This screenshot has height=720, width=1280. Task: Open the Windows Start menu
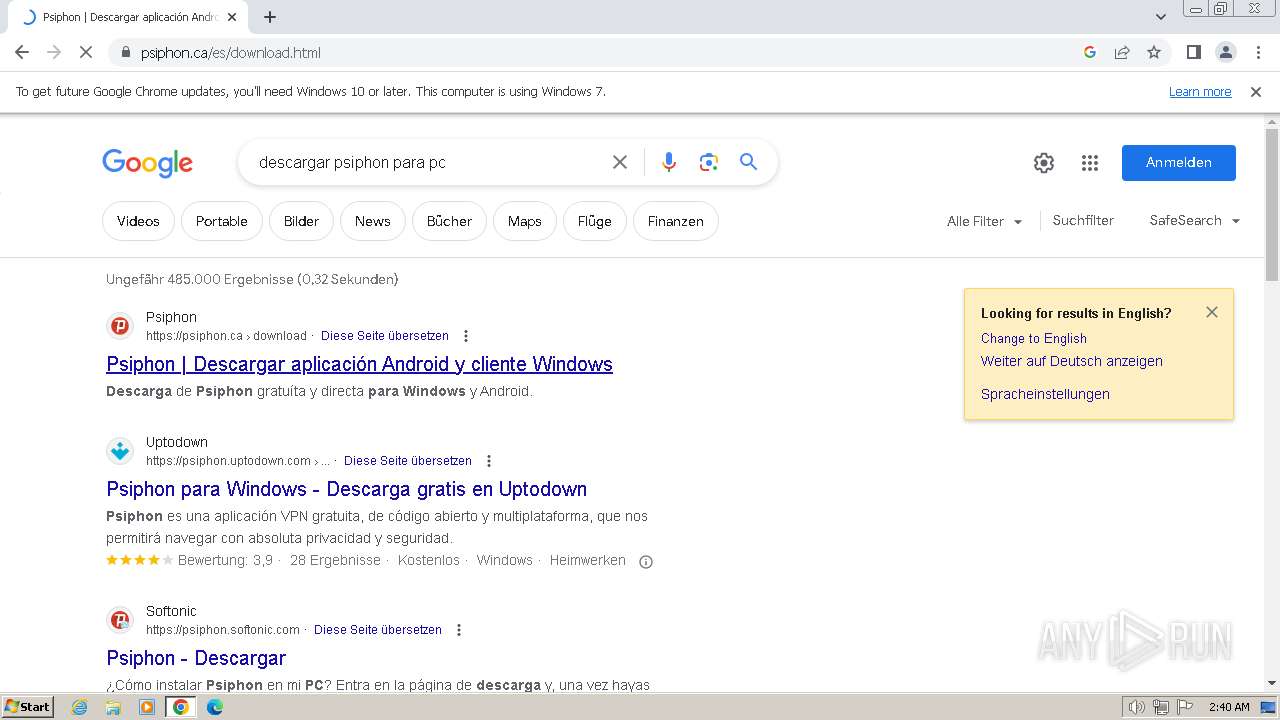coord(28,707)
